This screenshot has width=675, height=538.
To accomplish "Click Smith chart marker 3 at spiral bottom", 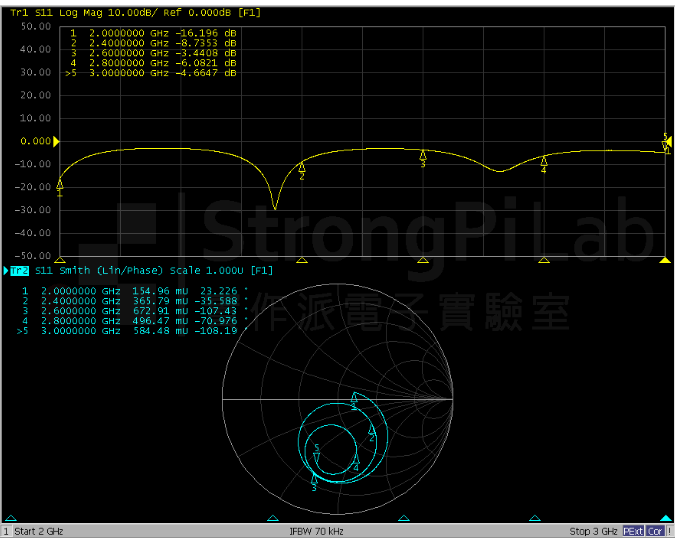I will click(314, 480).
